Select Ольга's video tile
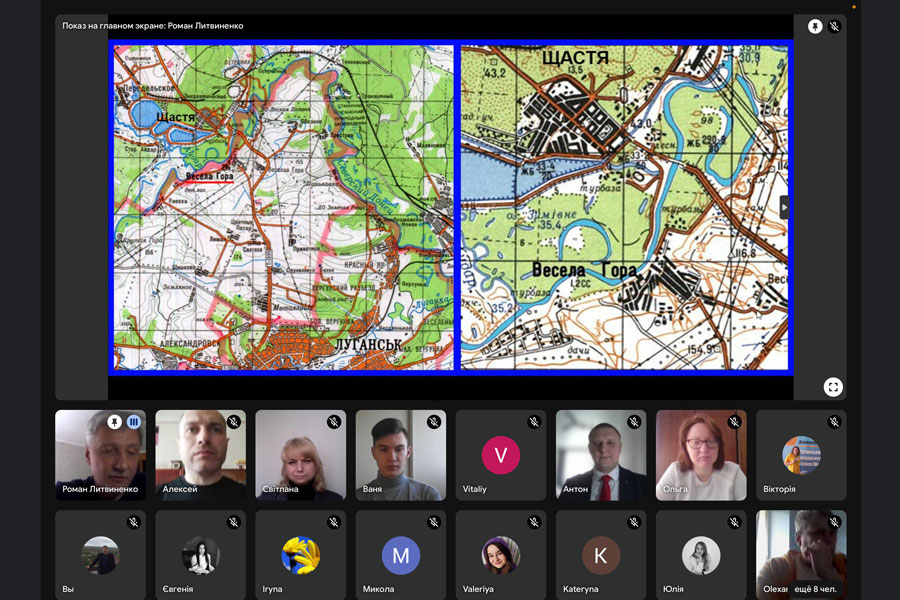900x600 pixels. pyautogui.click(x=701, y=455)
